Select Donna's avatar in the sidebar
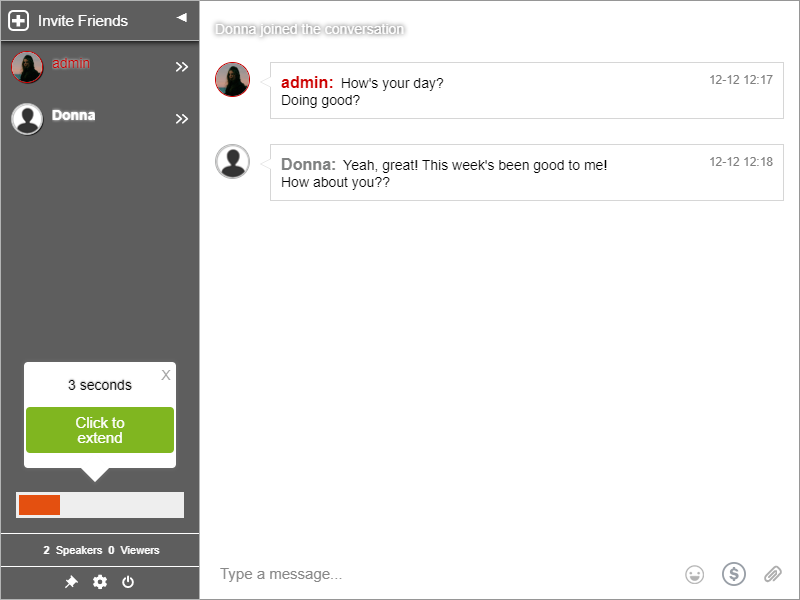 (27, 119)
